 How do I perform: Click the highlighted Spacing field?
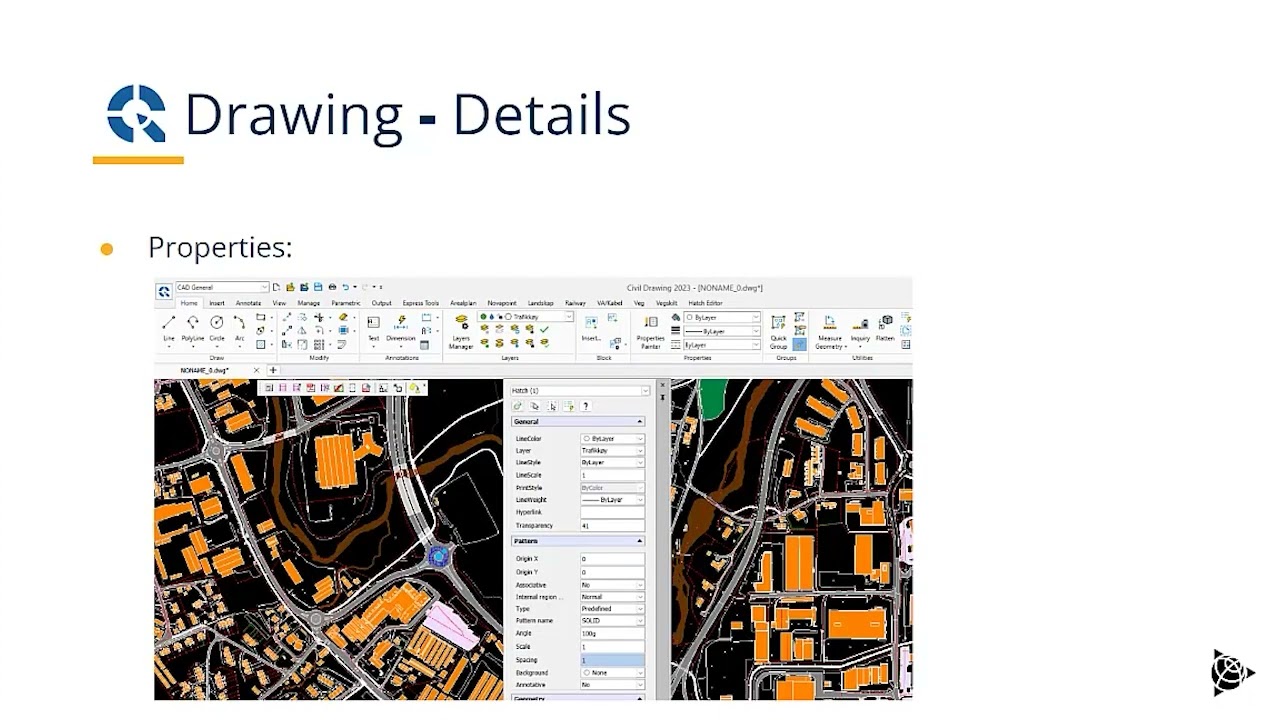[612, 660]
